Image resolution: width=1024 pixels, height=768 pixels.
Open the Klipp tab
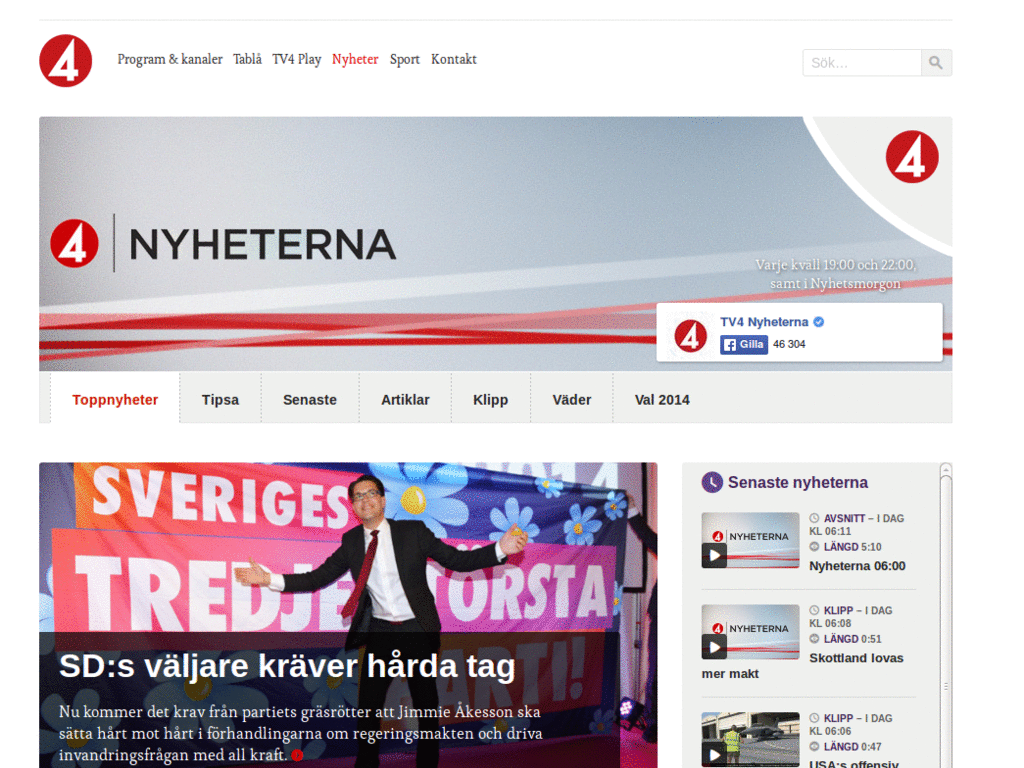click(x=490, y=400)
